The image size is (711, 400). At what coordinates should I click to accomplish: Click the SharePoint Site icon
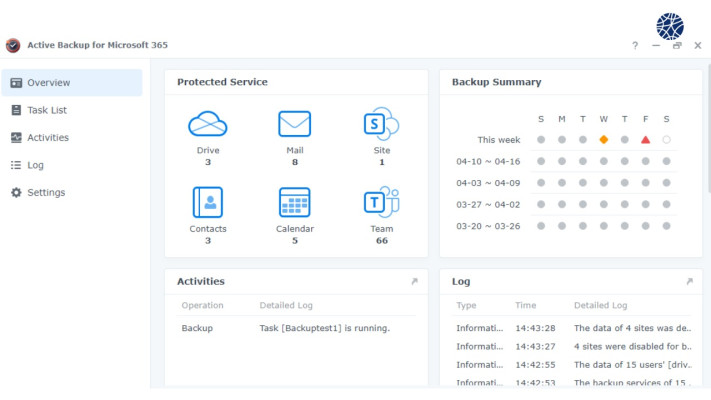(381, 123)
